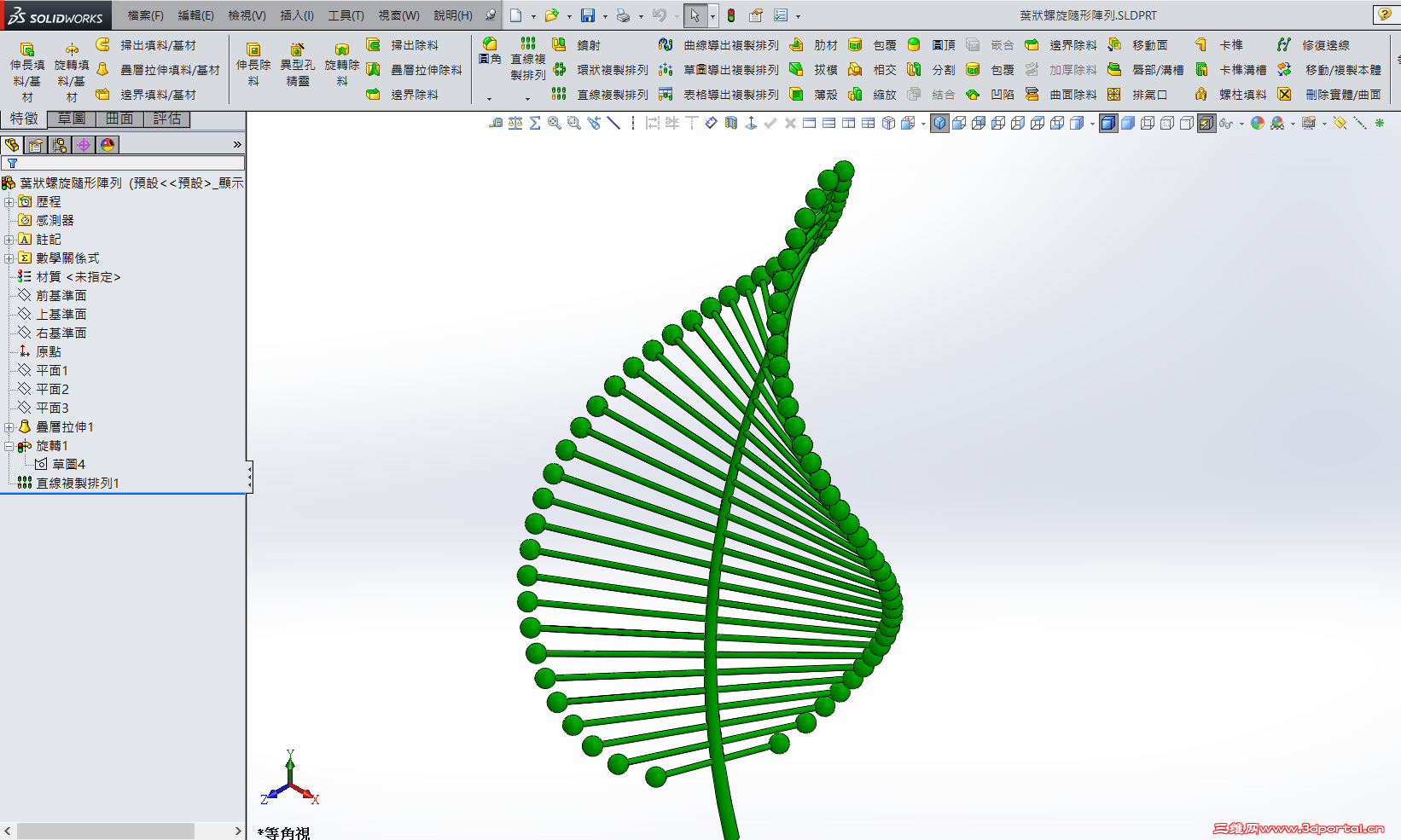The height and width of the screenshot is (840, 1401).
Task: Switch to the 曲面 tab
Action: coord(119,119)
